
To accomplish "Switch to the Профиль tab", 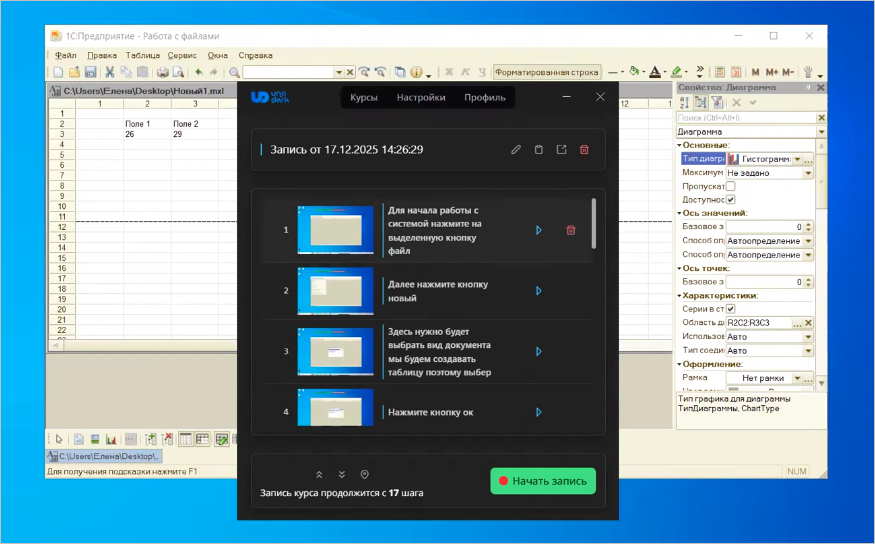I will point(485,97).
